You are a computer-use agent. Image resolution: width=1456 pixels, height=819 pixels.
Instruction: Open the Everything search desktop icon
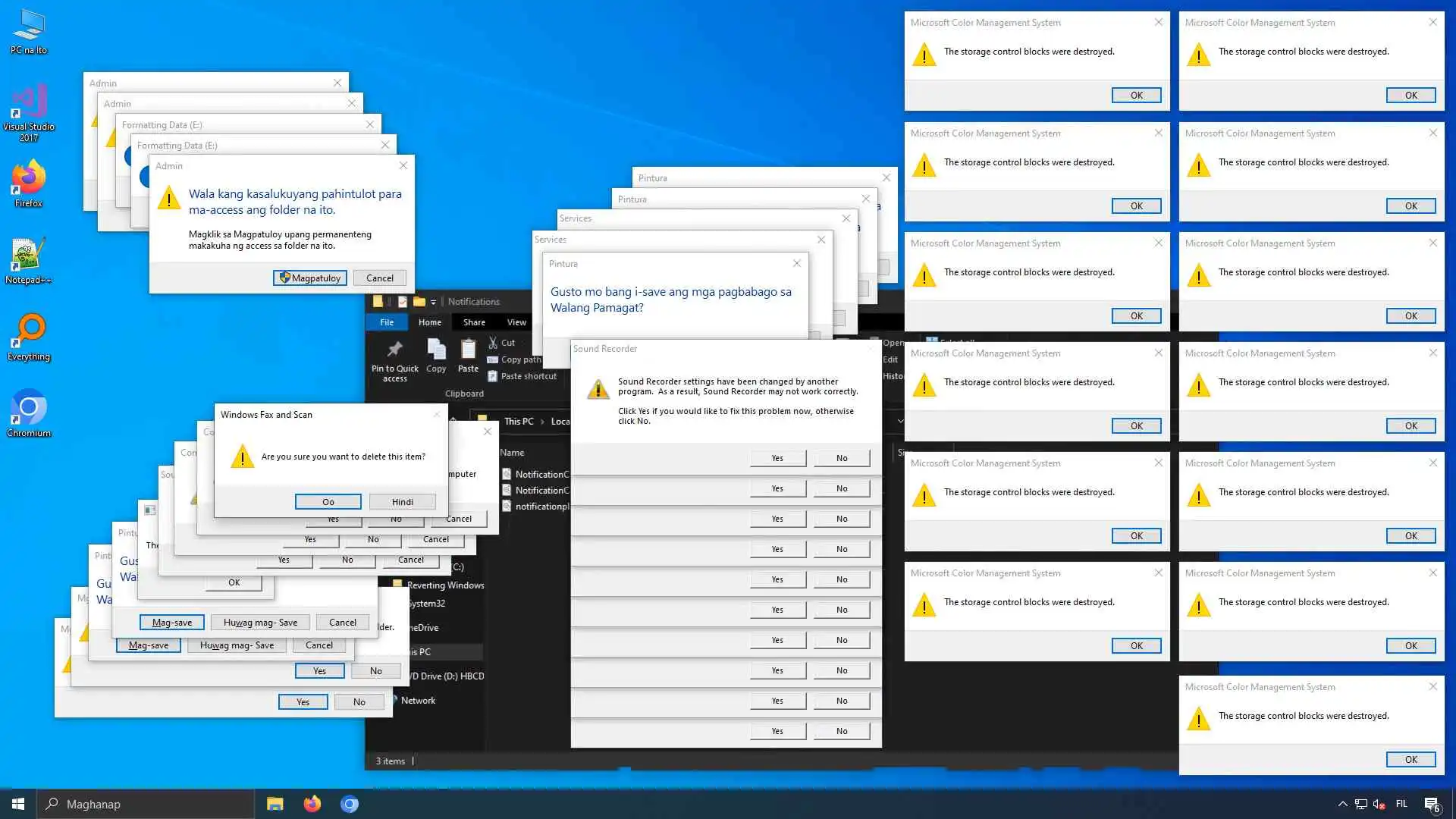click(x=28, y=332)
